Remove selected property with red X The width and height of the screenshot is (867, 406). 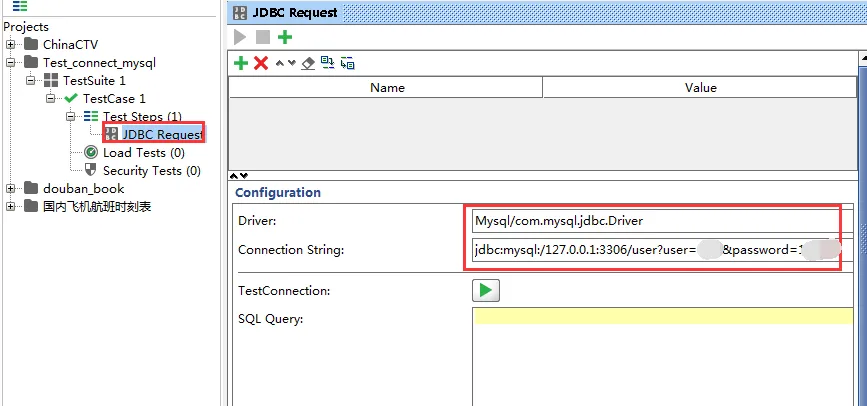261,63
